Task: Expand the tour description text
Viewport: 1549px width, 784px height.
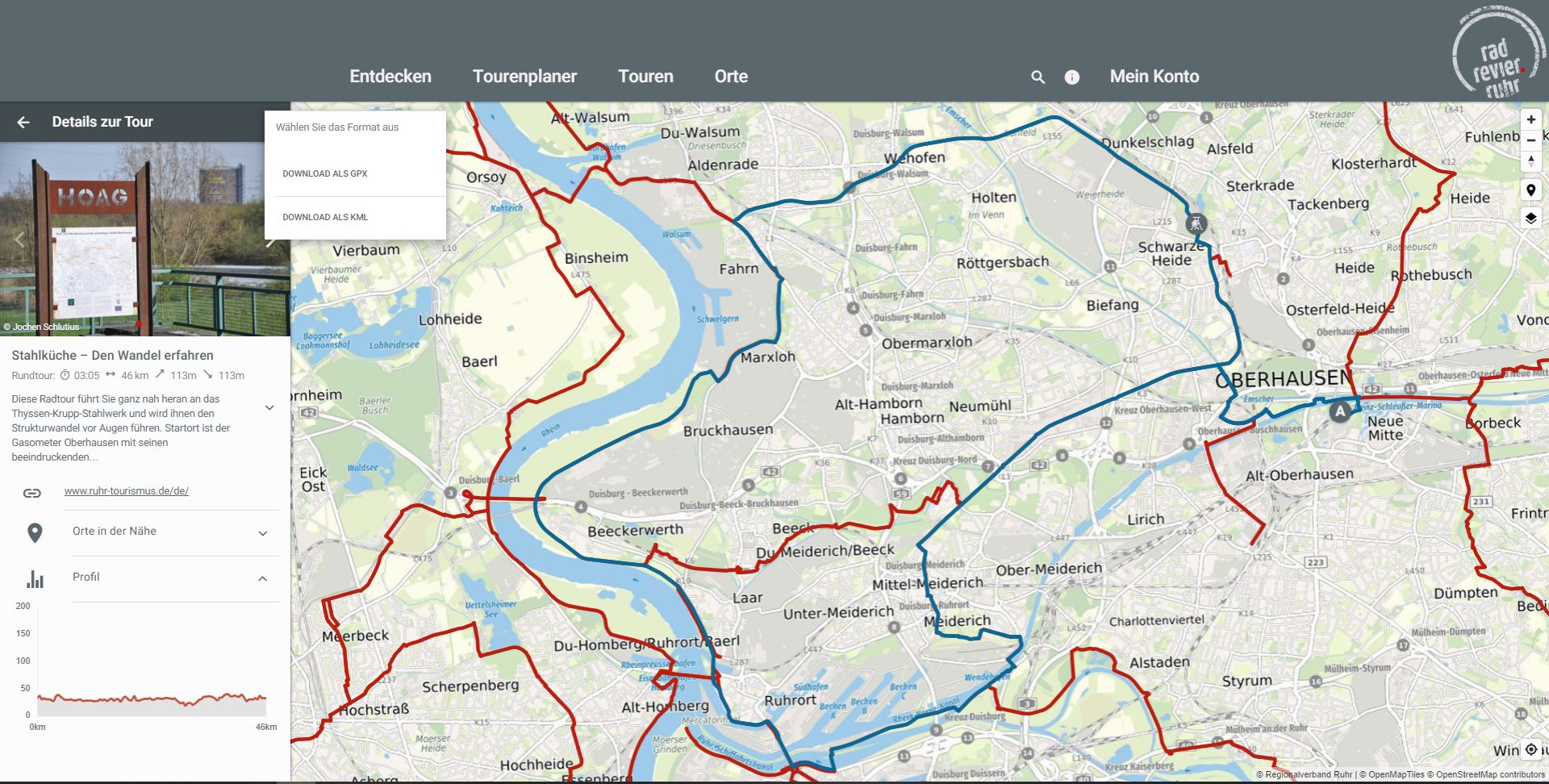Action: pos(269,408)
